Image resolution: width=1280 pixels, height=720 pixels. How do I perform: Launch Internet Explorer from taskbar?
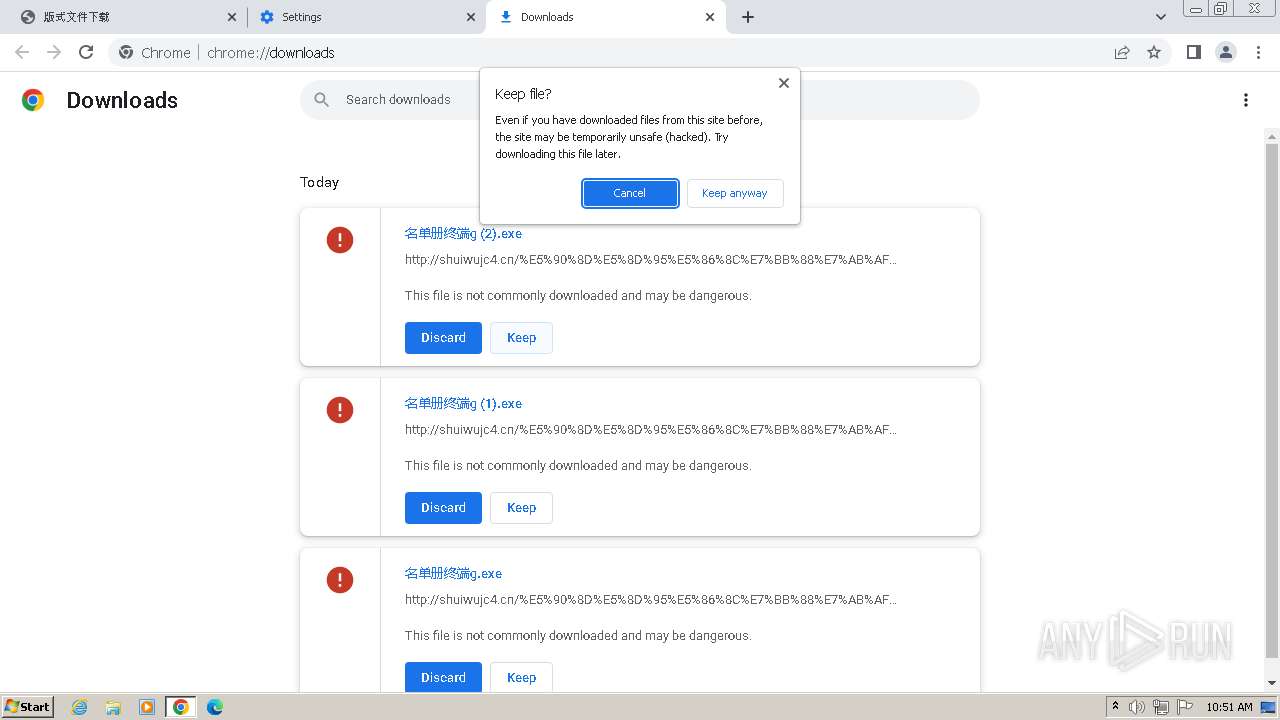pos(80,707)
